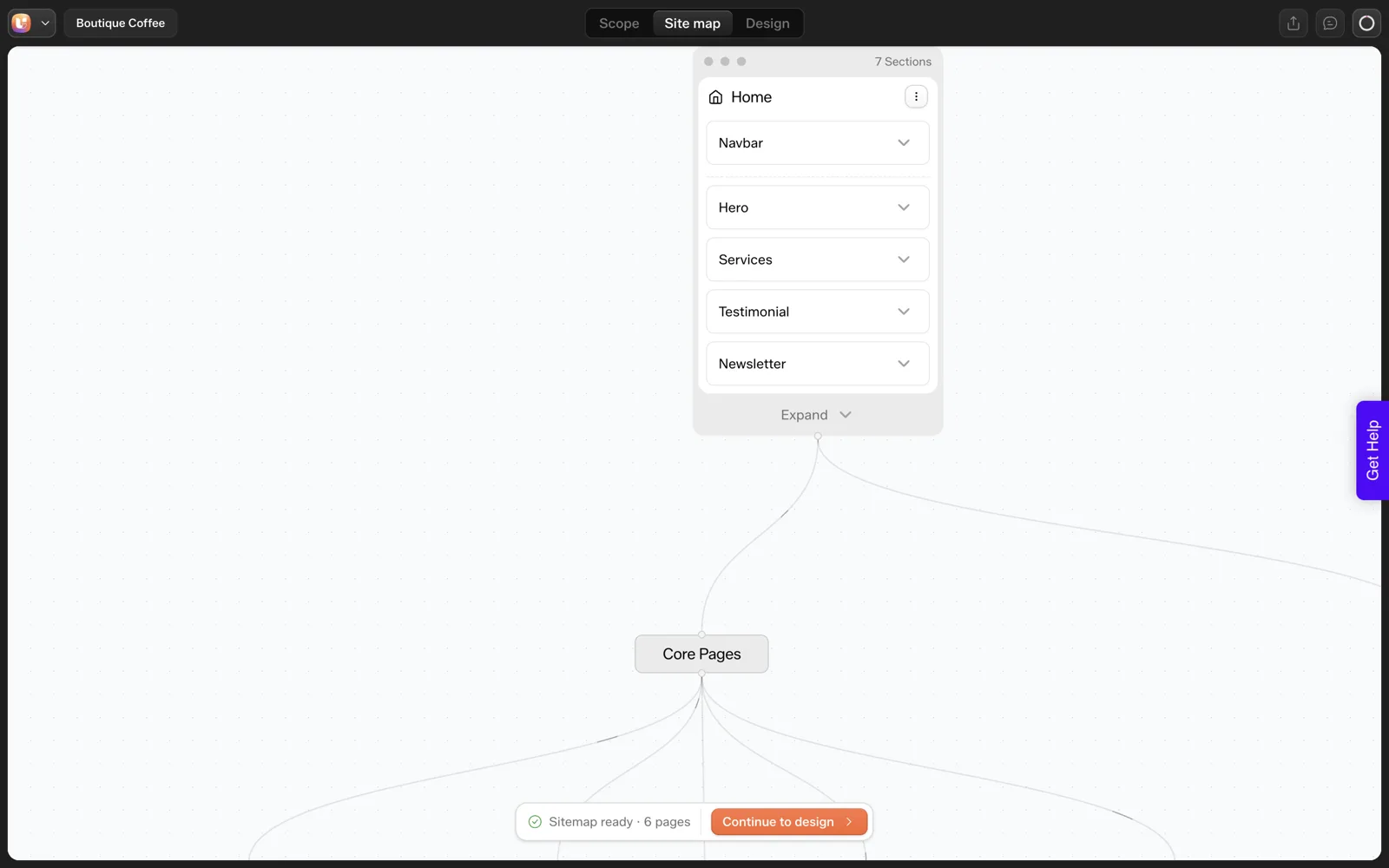Viewport: 1389px width, 868px height.
Task: Click Expand to show all sections
Action: click(816, 415)
